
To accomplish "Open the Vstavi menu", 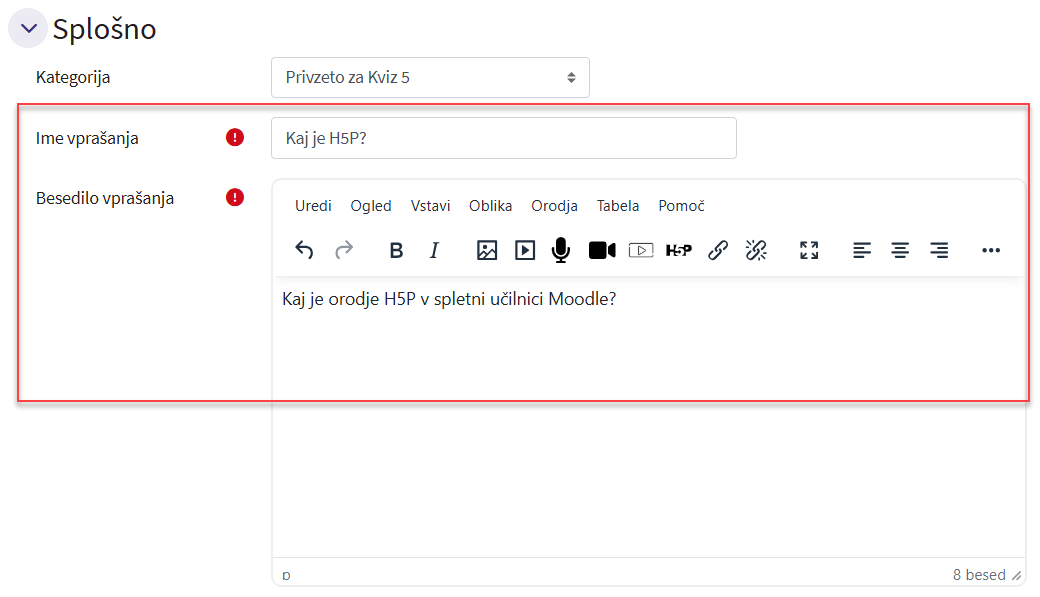I will click(x=430, y=206).
